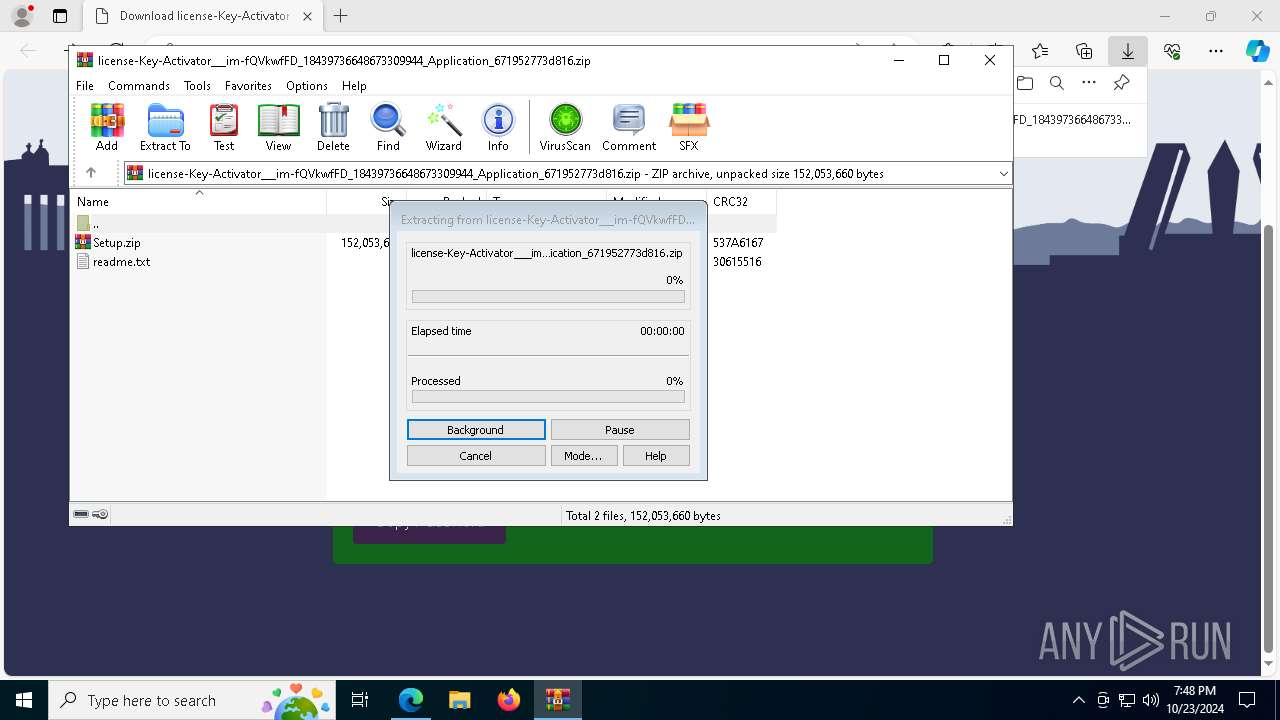Click the browser page vertical scrollbar
The image size is (1280, 720).
[x=1270, y=438]
